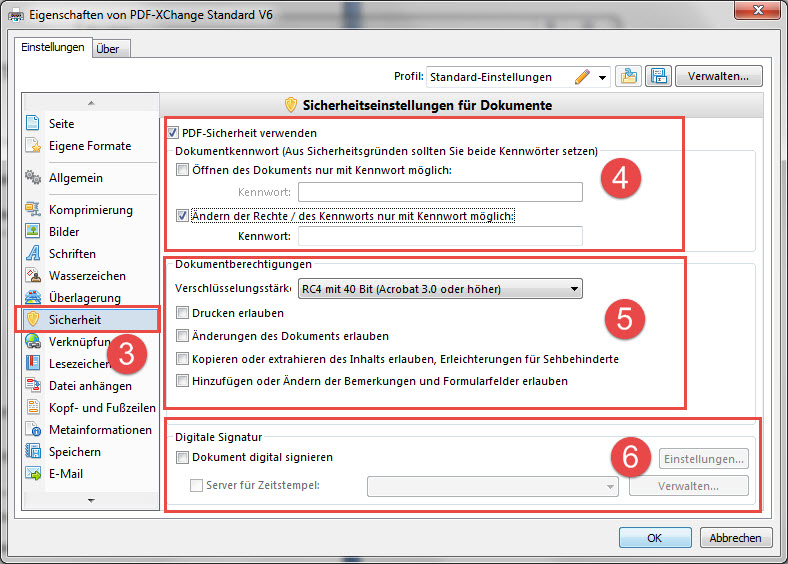The image size is (788, 564).
Task: Click the pencil edit icon in Profil box
Action: pos(582,77)
